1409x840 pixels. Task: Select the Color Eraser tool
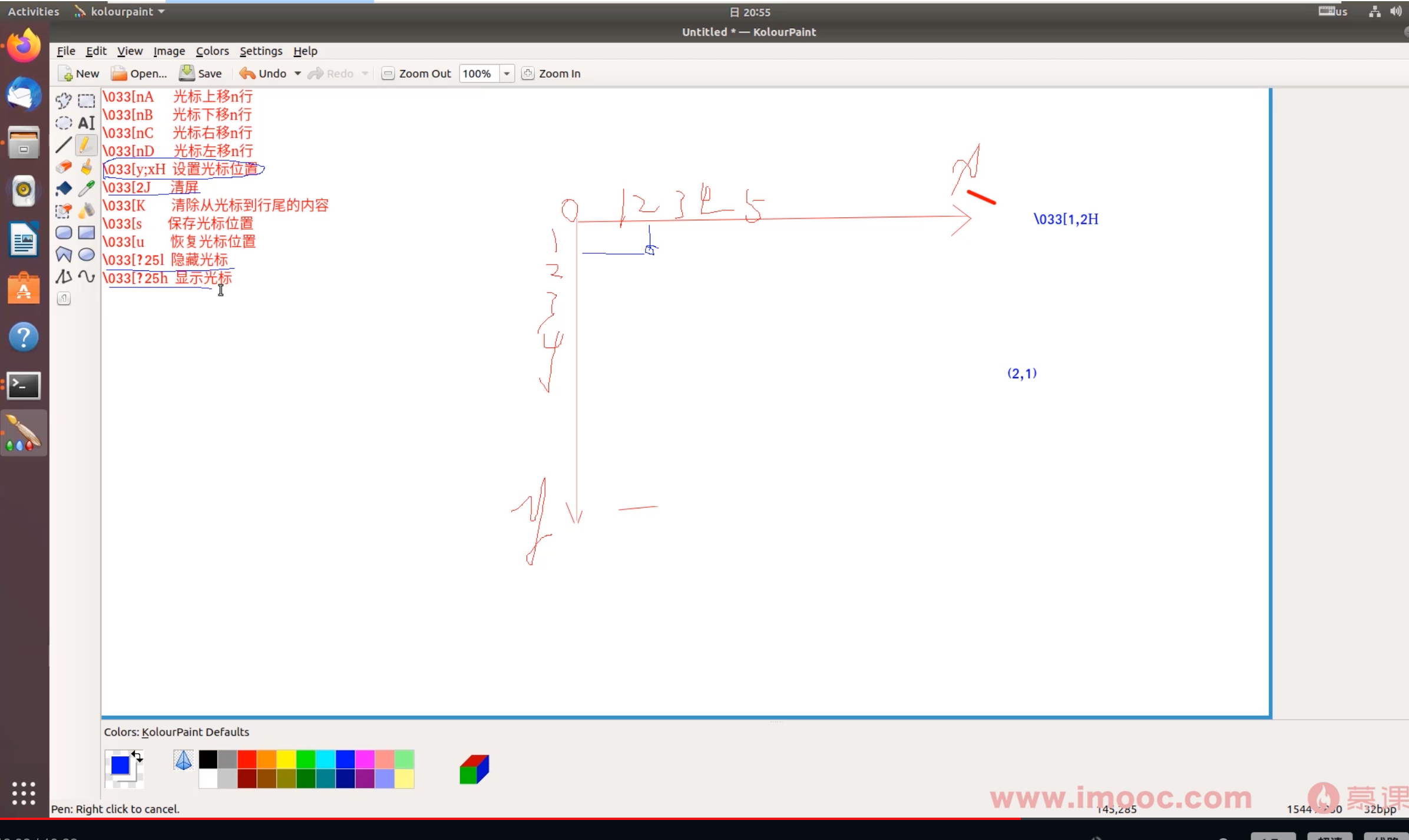[x=64, y=211]
